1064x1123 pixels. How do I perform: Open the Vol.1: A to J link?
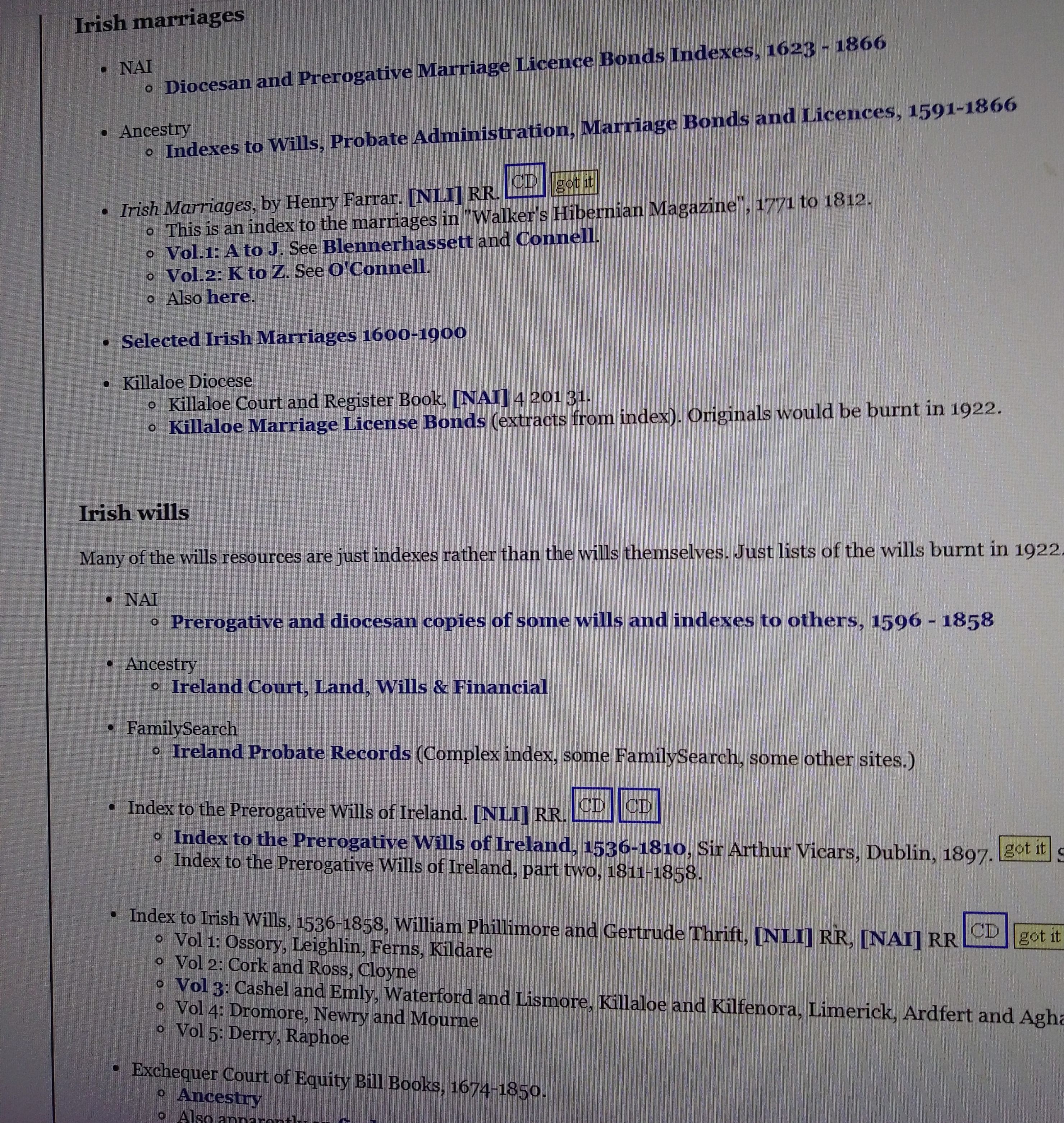click(x=224, y=250)
